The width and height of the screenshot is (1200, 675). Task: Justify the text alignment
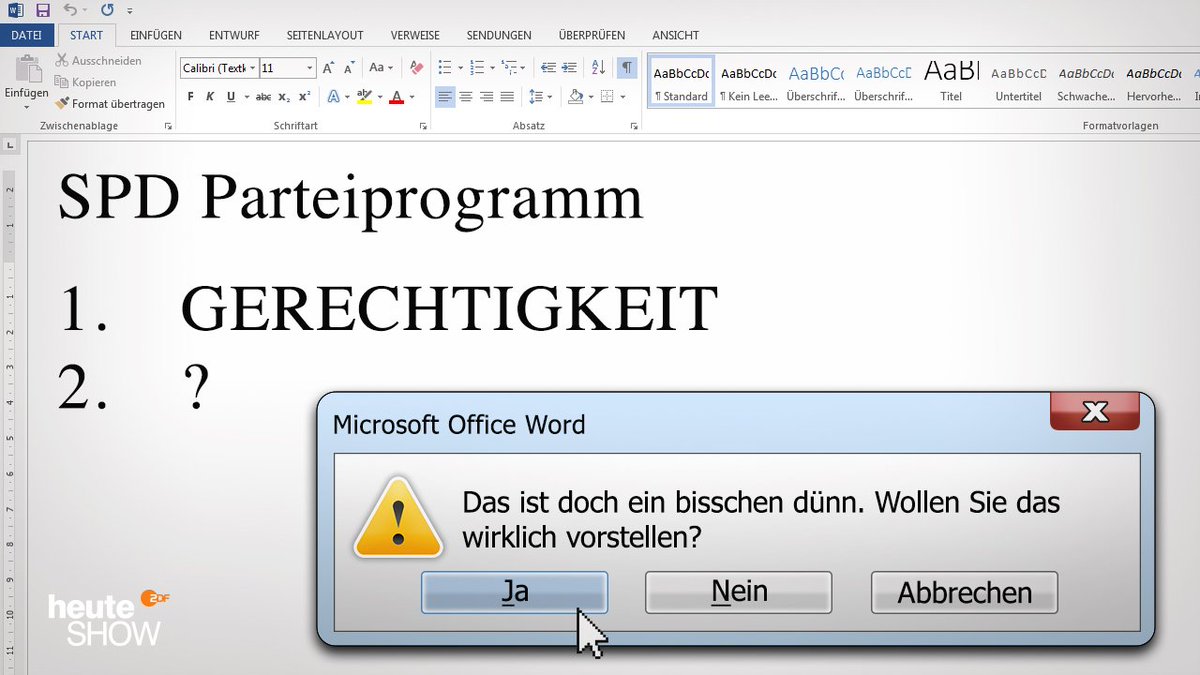[x=507, y=97]
